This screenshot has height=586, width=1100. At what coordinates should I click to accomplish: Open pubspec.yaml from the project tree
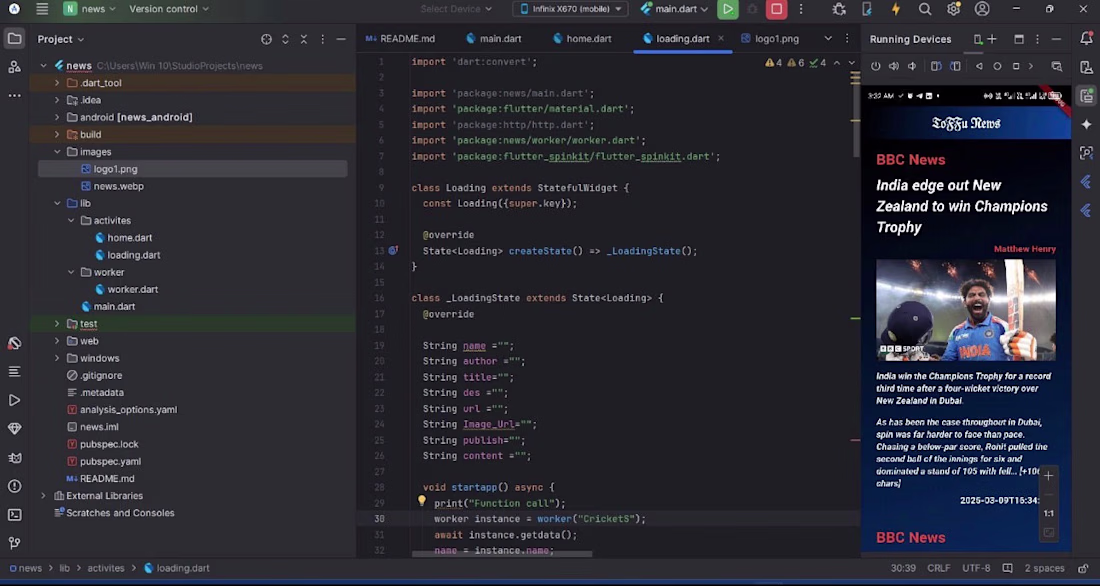(x=110, y=461)
